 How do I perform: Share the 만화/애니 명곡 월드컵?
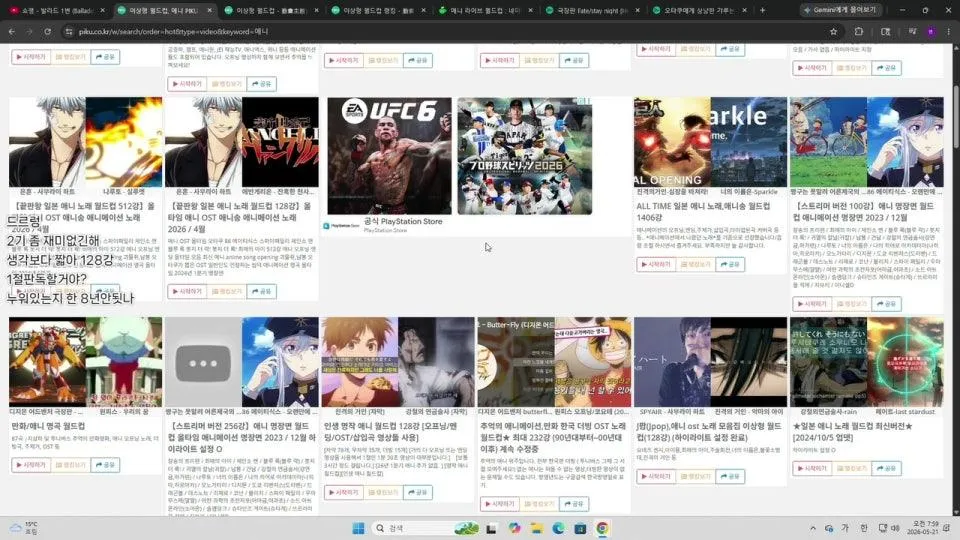point(105,465)
